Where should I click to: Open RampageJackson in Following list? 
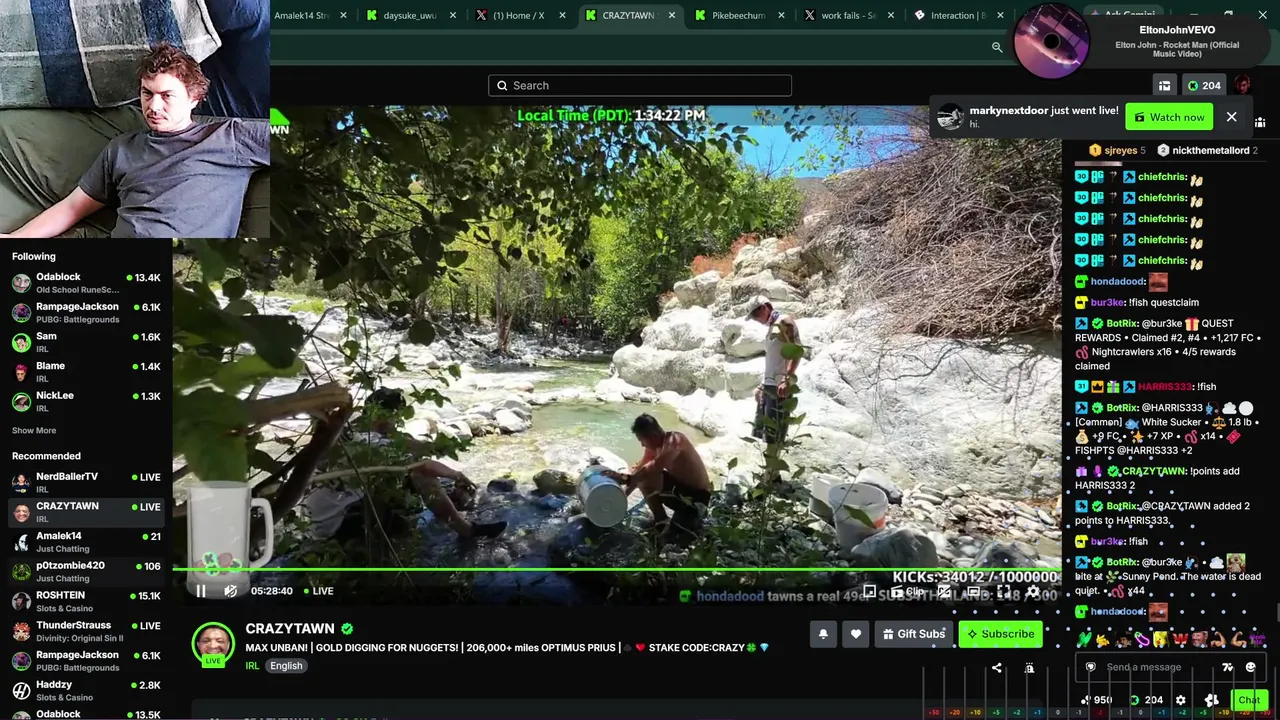(86, 312)
